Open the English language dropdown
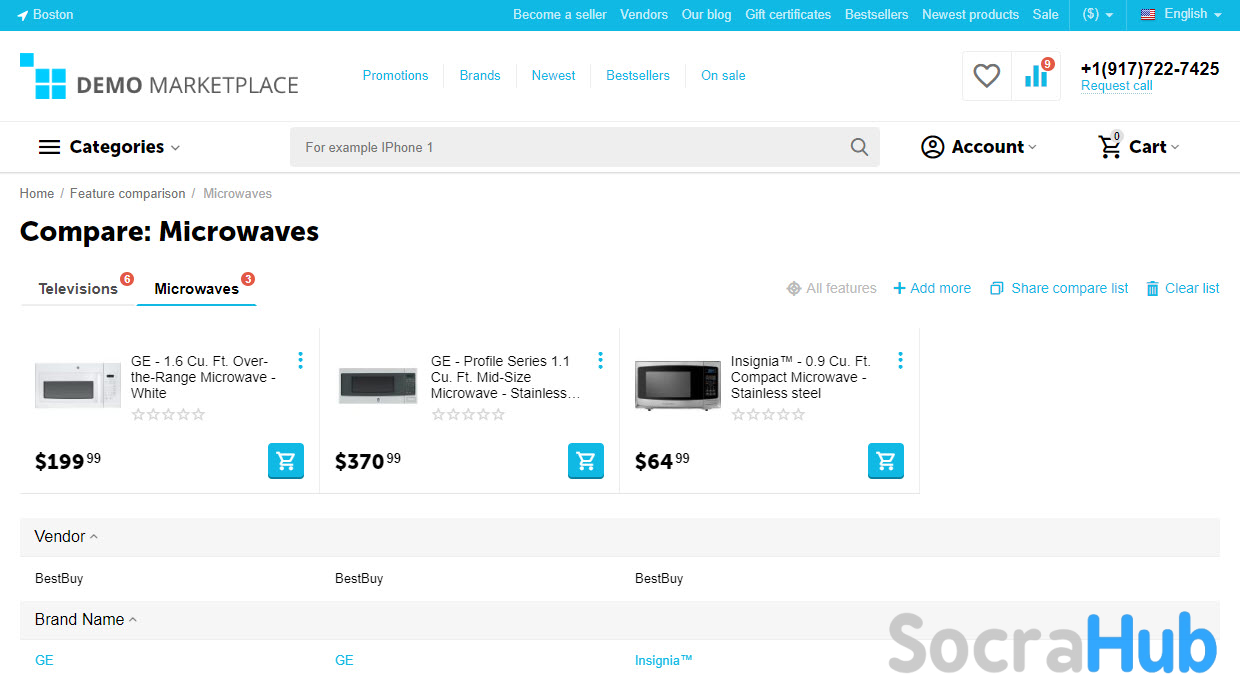 (x=1181, y=15)
